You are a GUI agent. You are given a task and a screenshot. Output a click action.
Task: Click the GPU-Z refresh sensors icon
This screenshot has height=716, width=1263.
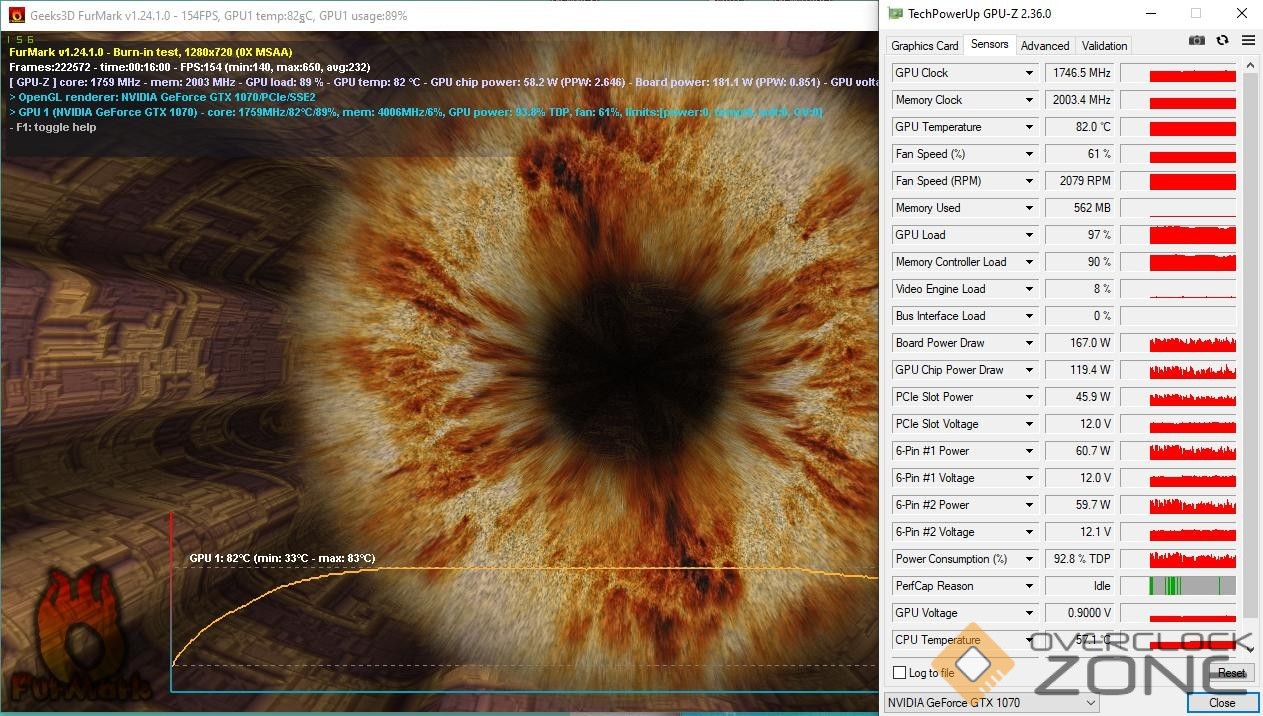(1222, 41)
